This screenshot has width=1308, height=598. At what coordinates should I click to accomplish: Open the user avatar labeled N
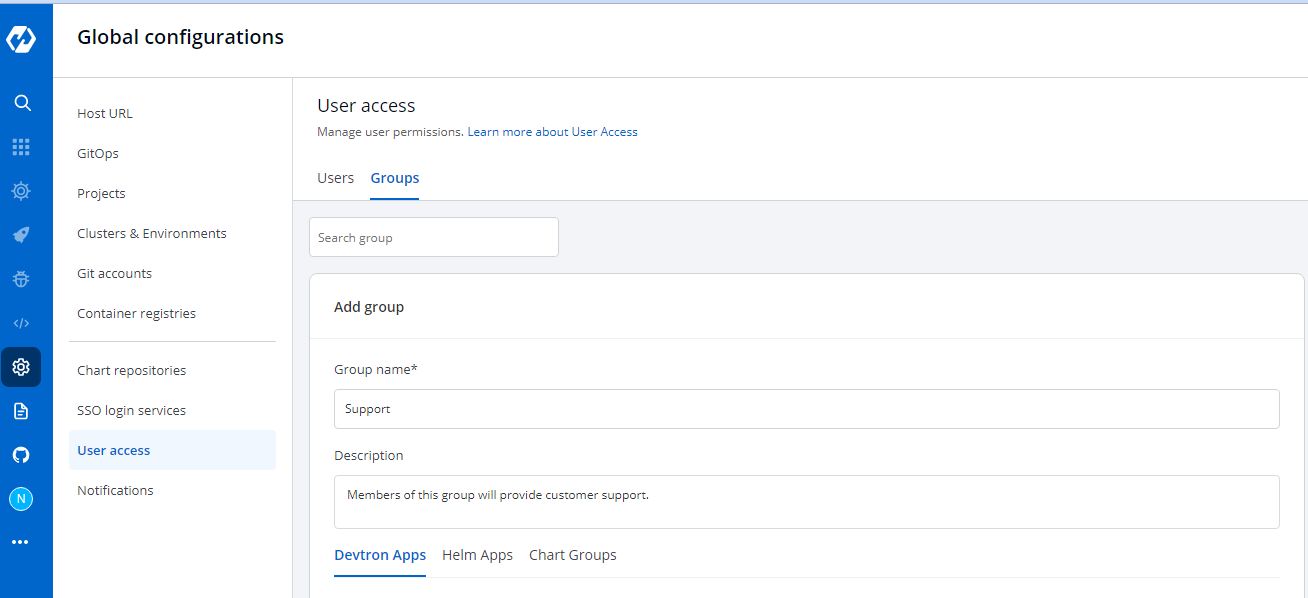tap(21, 498)
